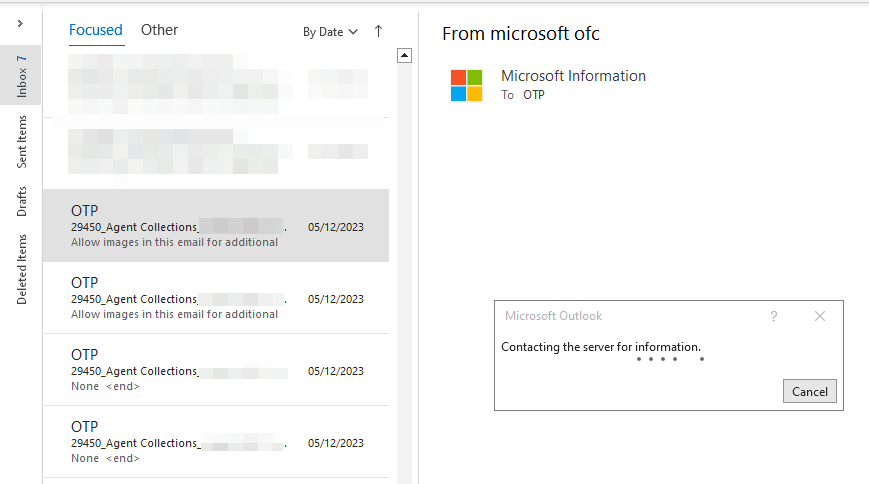This screenshot has width=869, height=484.
Task: Click the sender name Microsoft Information
Action: tap(573, 76)
